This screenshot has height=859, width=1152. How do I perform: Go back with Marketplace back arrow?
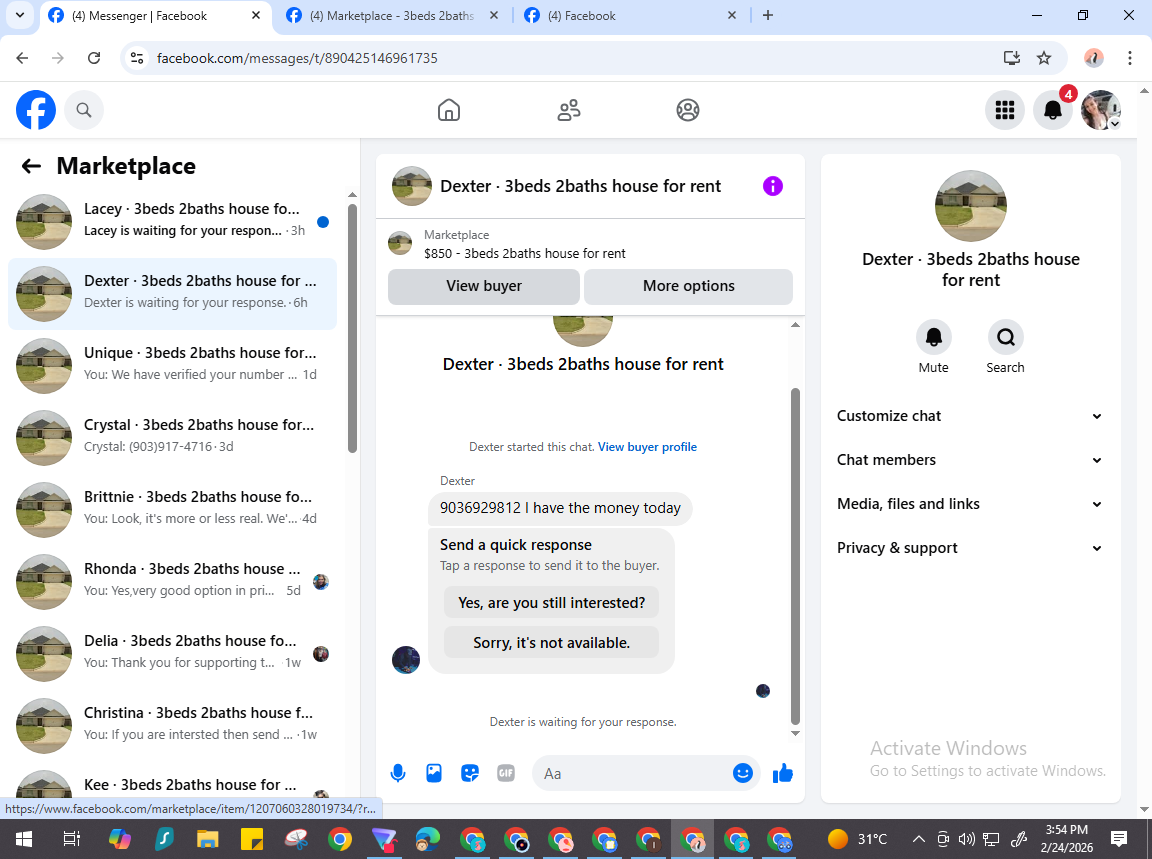coord(31,166)
